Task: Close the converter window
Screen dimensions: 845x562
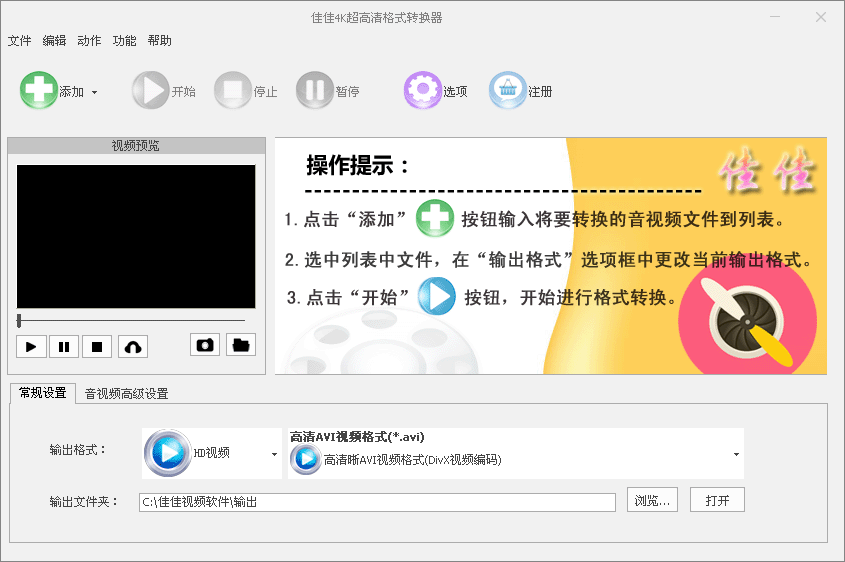Action: tap(820, 17)
